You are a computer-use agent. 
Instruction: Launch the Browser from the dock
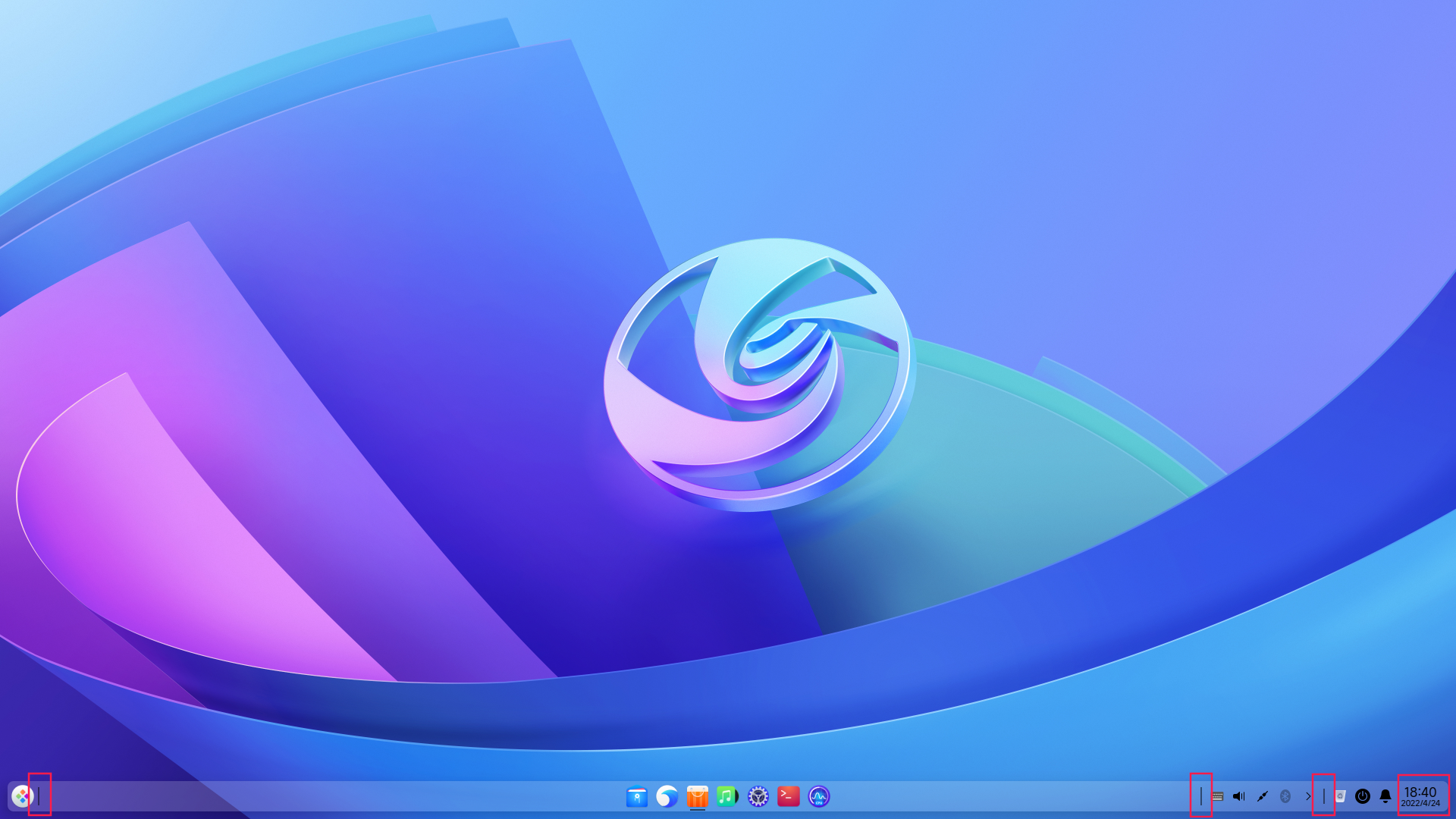click(666, 796)
